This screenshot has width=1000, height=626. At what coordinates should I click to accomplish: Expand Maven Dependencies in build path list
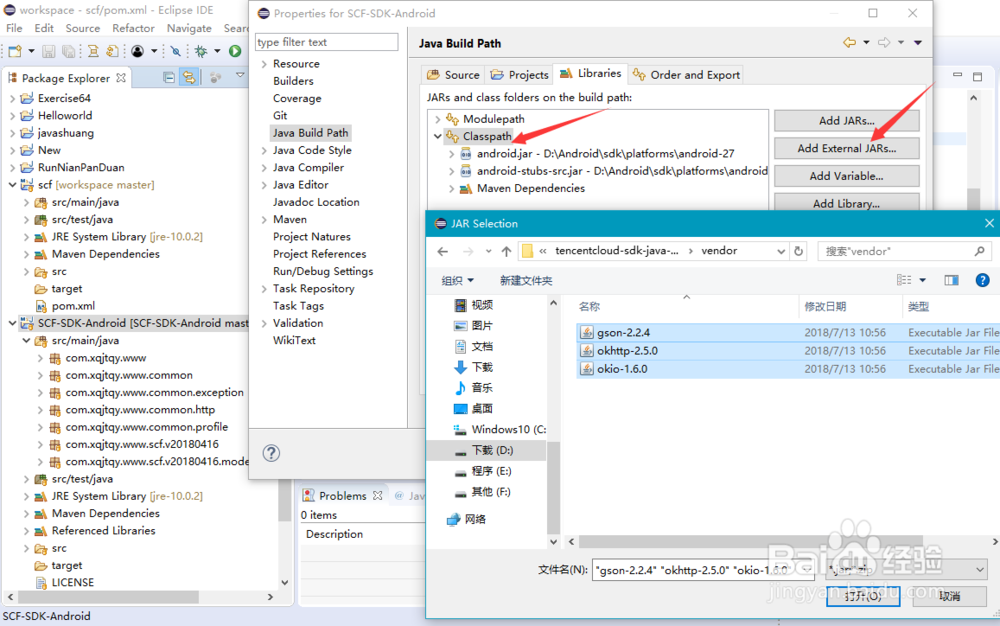(452, 189)
